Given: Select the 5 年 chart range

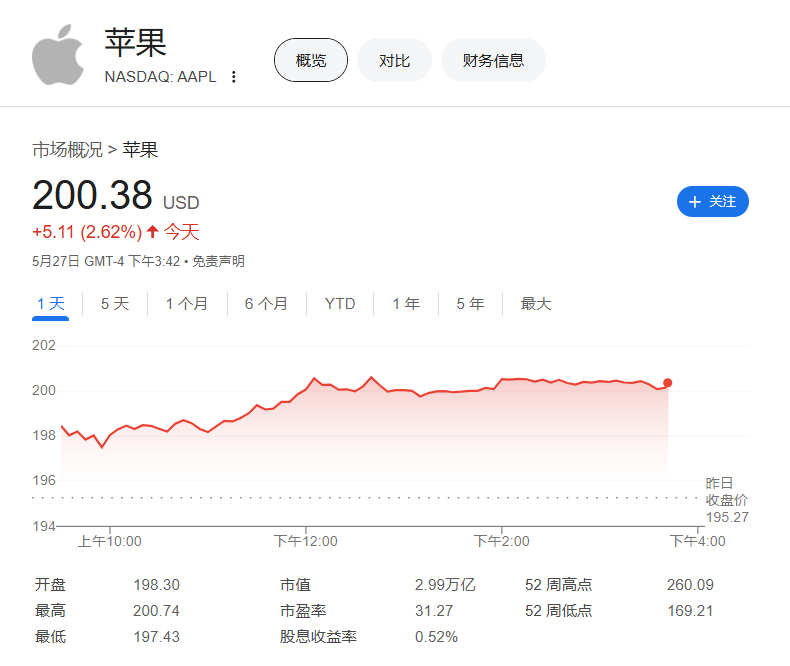Looking at the screenshot, I should pos(470,304).
